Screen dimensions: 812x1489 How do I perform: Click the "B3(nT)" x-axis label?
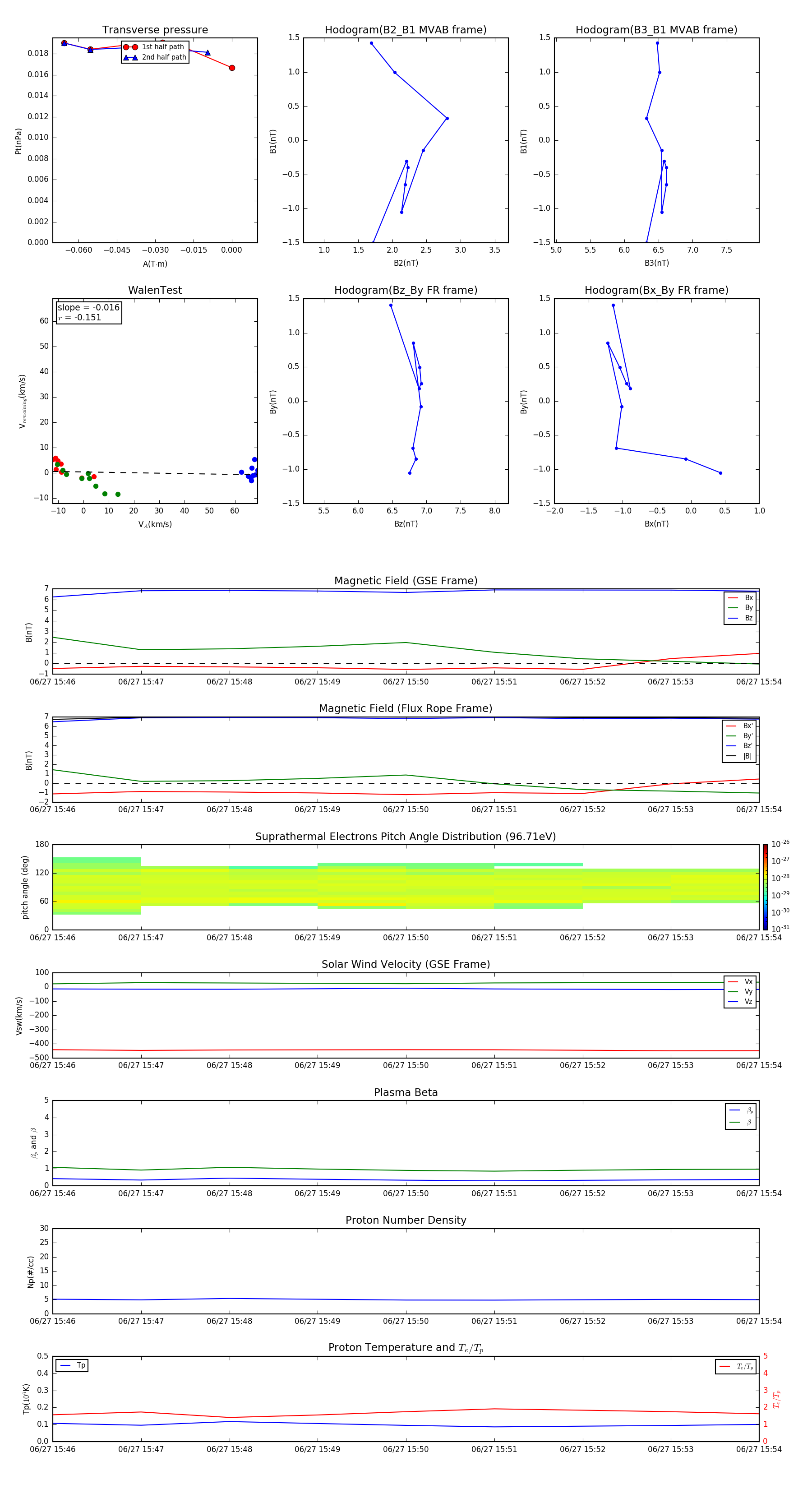coord(656,263)
